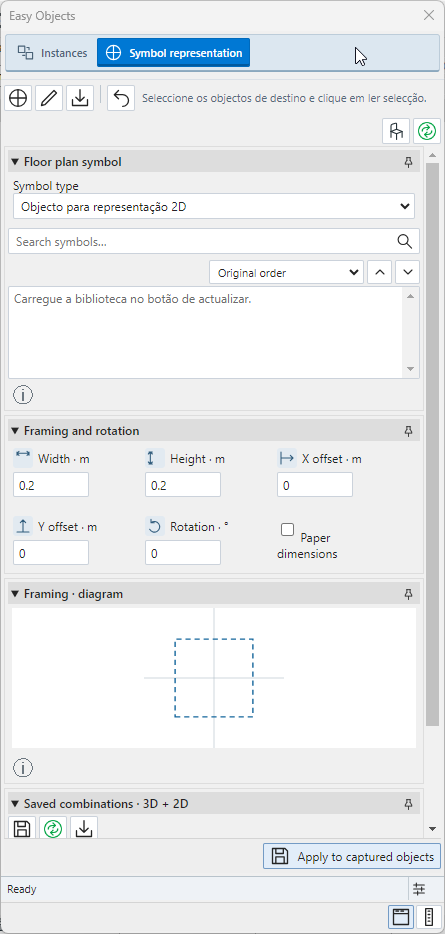
Task: Click the X offset arrow icon
Action: pyautogui.click(x=287, y=458)
